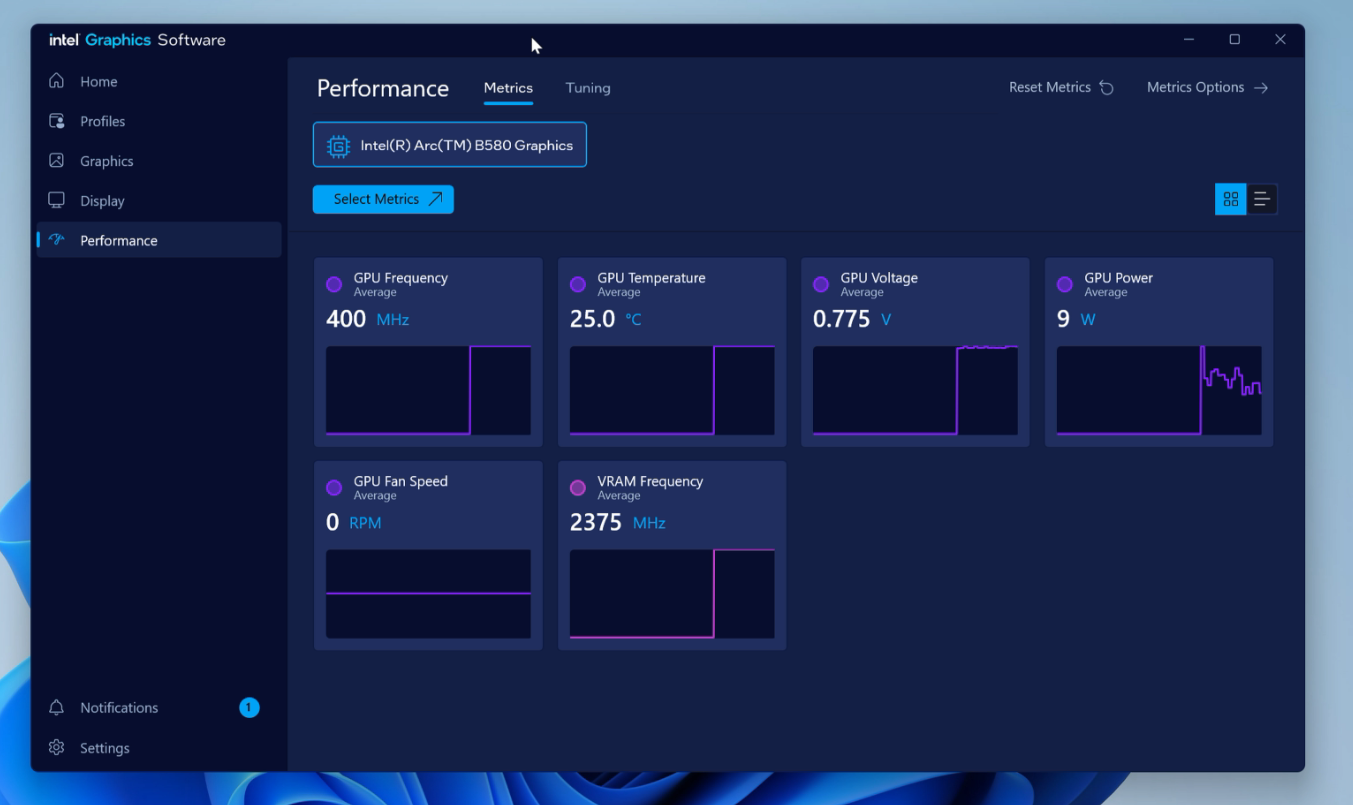Click the GPU Fan Speed graph
Image resolution: width=1353 pixels, height=805 pixels.
tap(428, 593)
